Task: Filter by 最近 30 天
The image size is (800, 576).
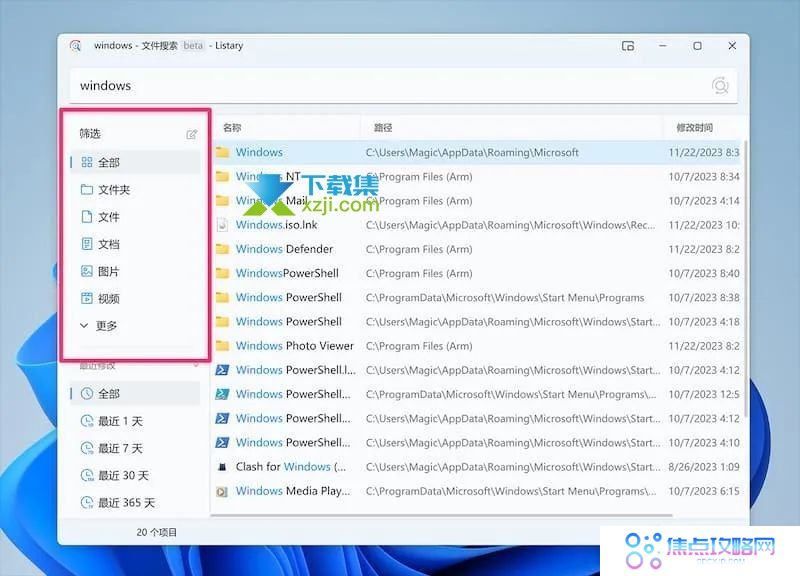Action: point(135,475)
